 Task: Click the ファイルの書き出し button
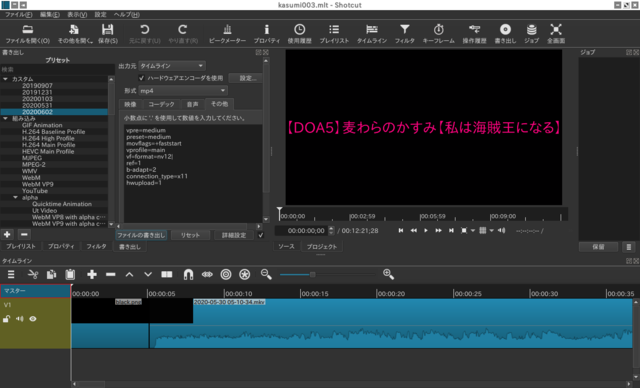coord(141,235)
